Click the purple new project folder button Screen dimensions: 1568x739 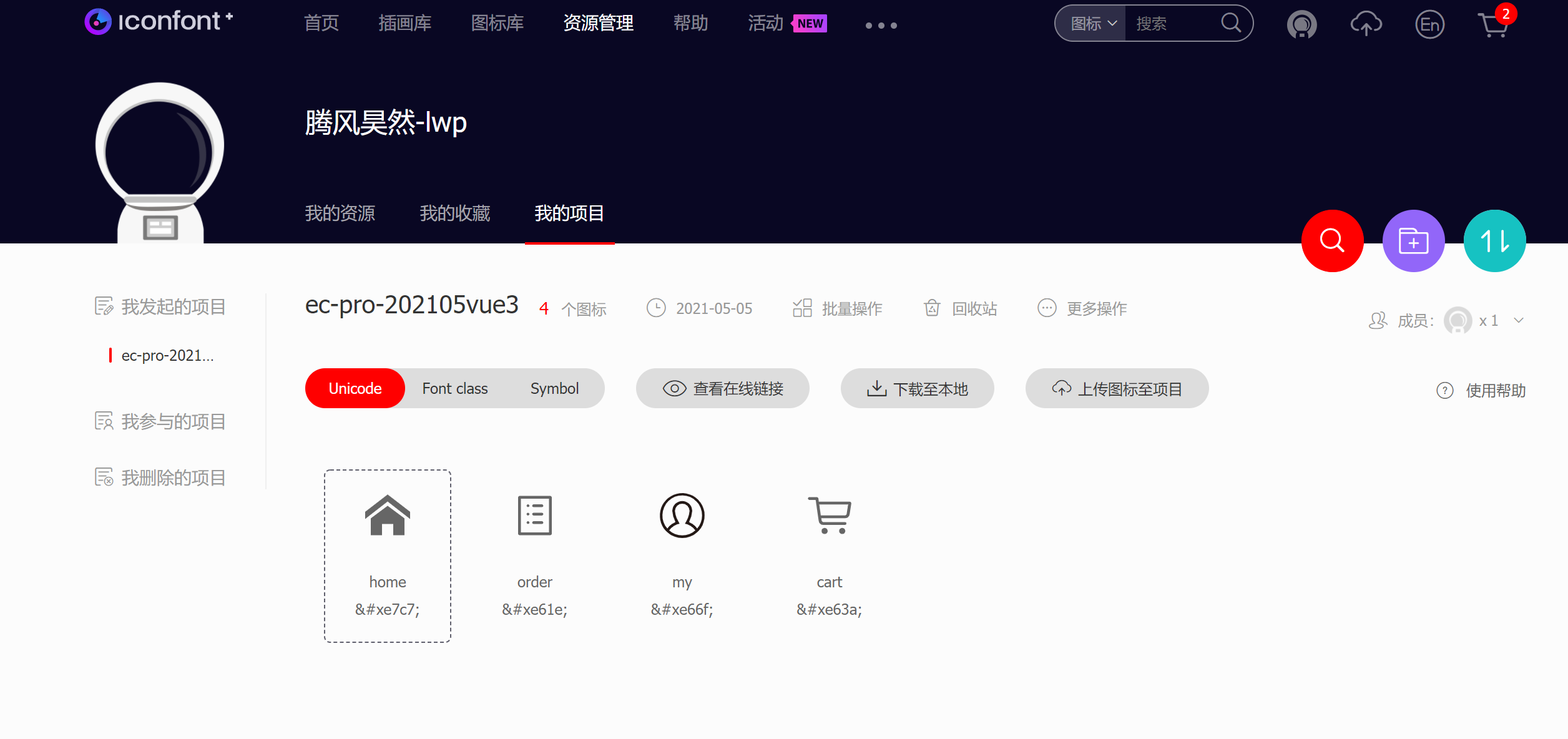coord(1413,241)
